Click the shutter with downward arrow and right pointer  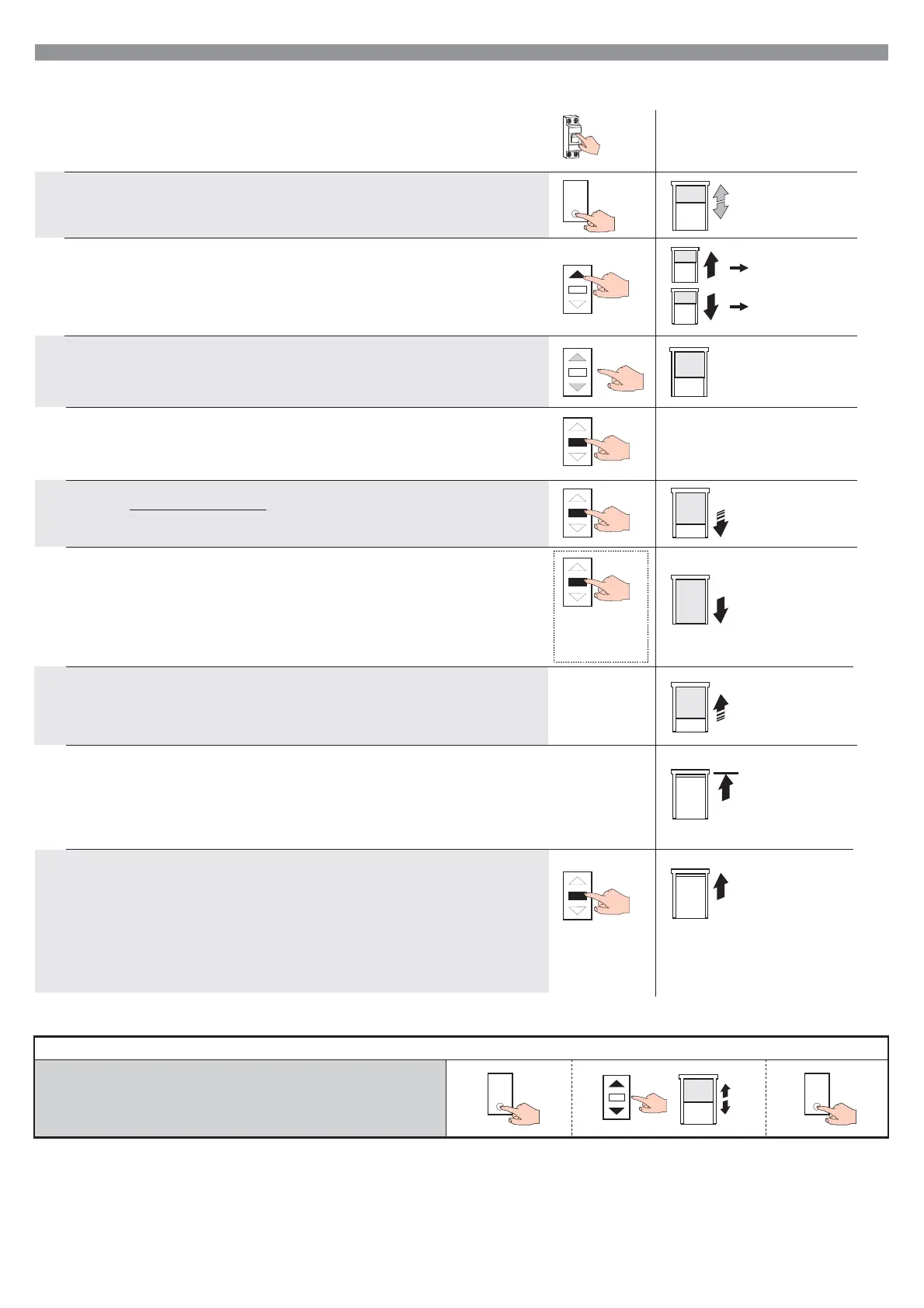pos(709,305)
